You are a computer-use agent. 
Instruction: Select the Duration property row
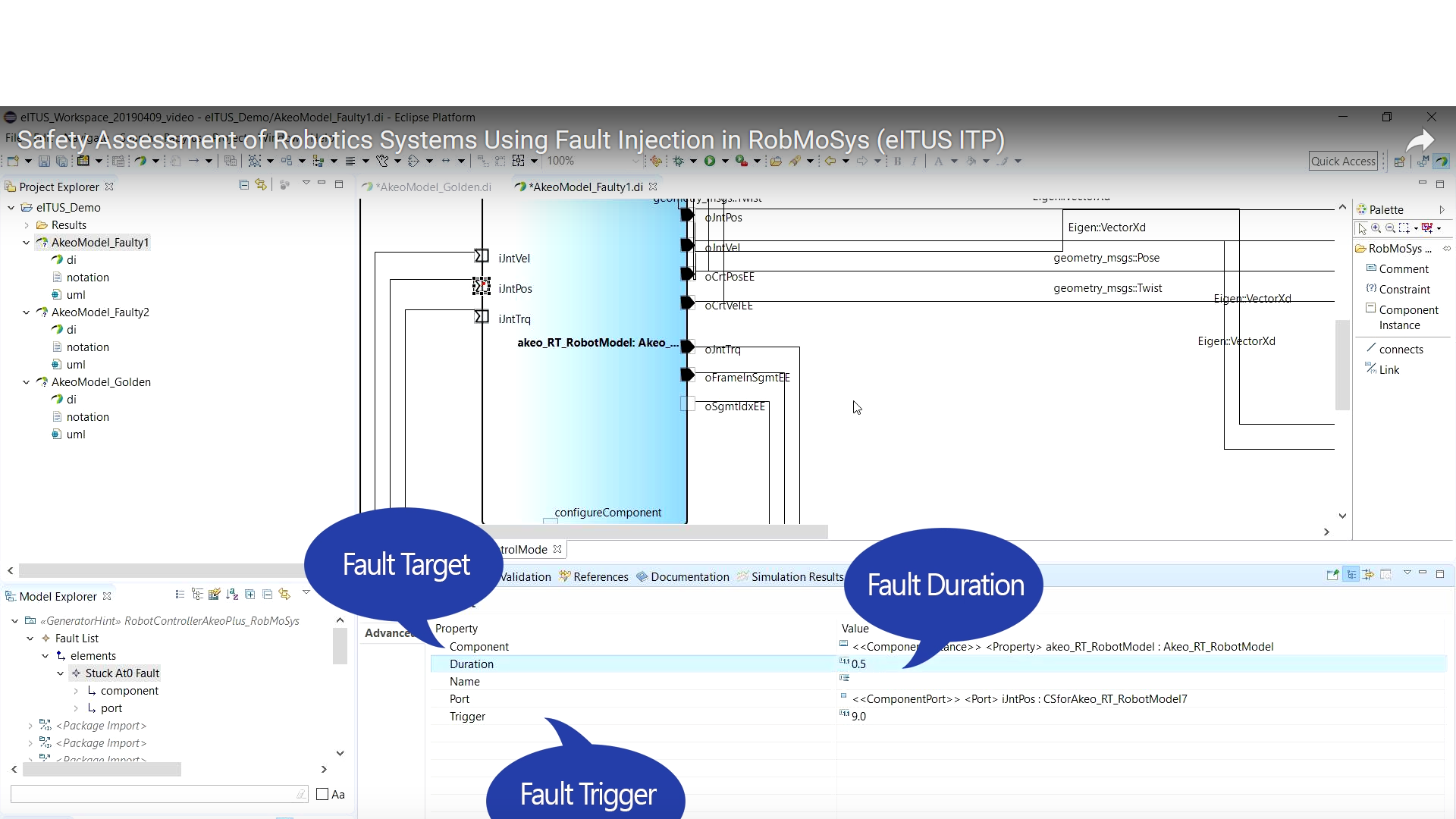(x=472, y=664)
